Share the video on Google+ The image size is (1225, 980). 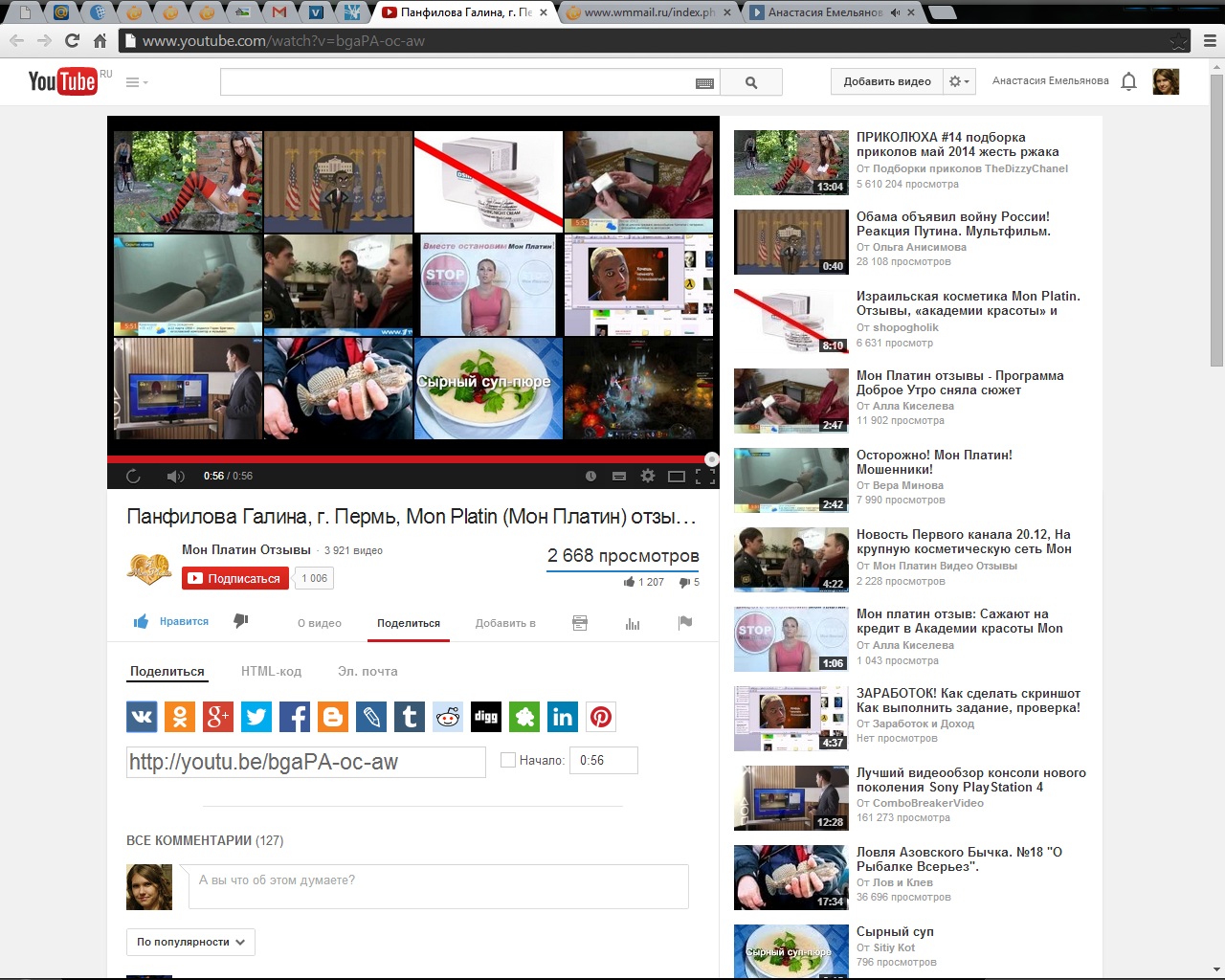coord(218,716)
